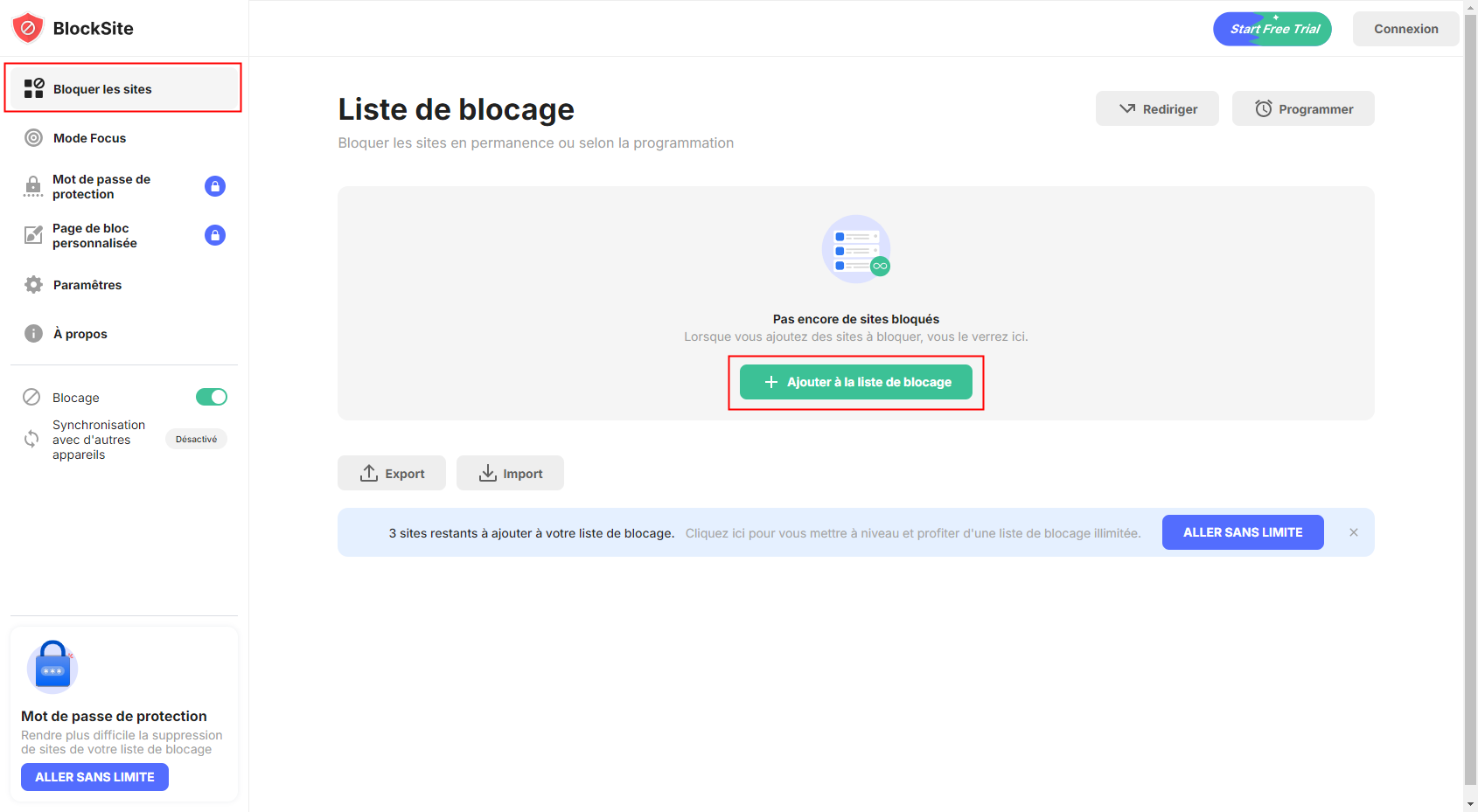Click Ajouter à la liste de blocage

(x=856, y=382)
